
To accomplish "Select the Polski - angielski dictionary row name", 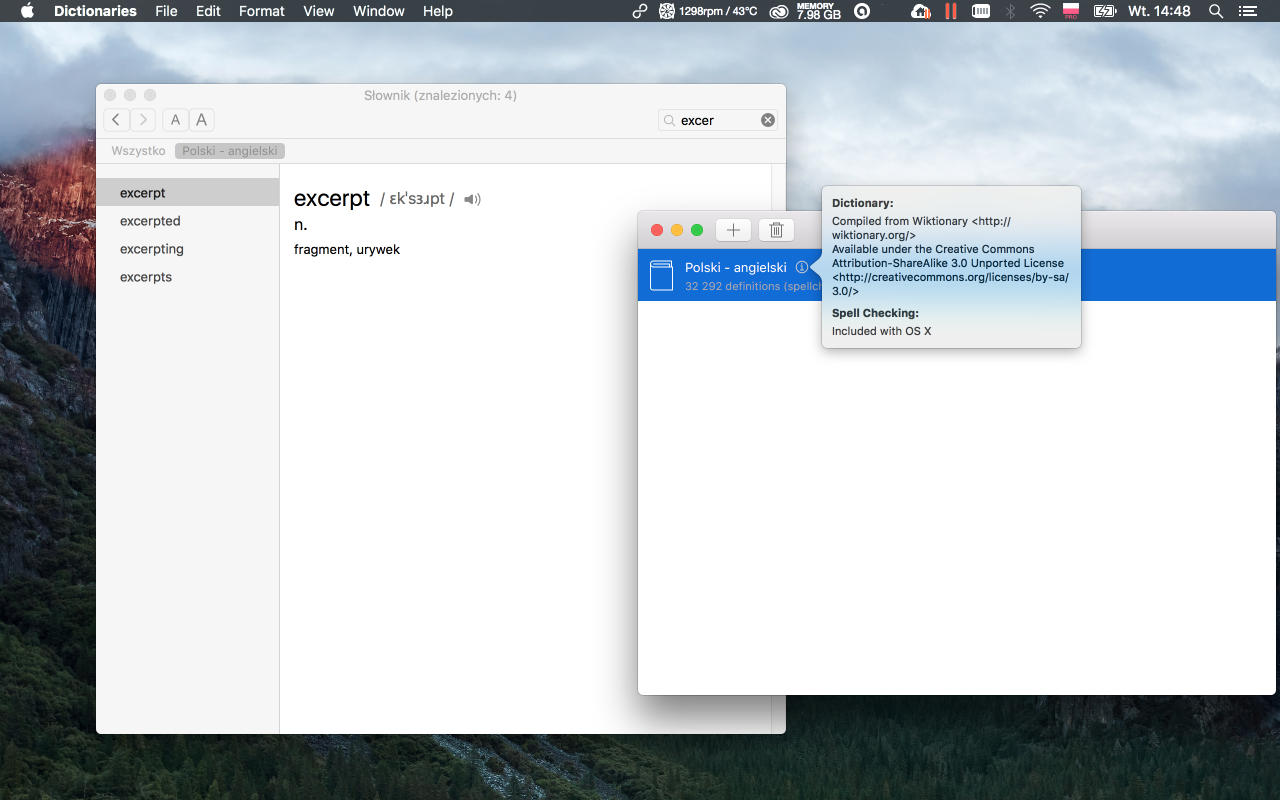I will 736,268.
